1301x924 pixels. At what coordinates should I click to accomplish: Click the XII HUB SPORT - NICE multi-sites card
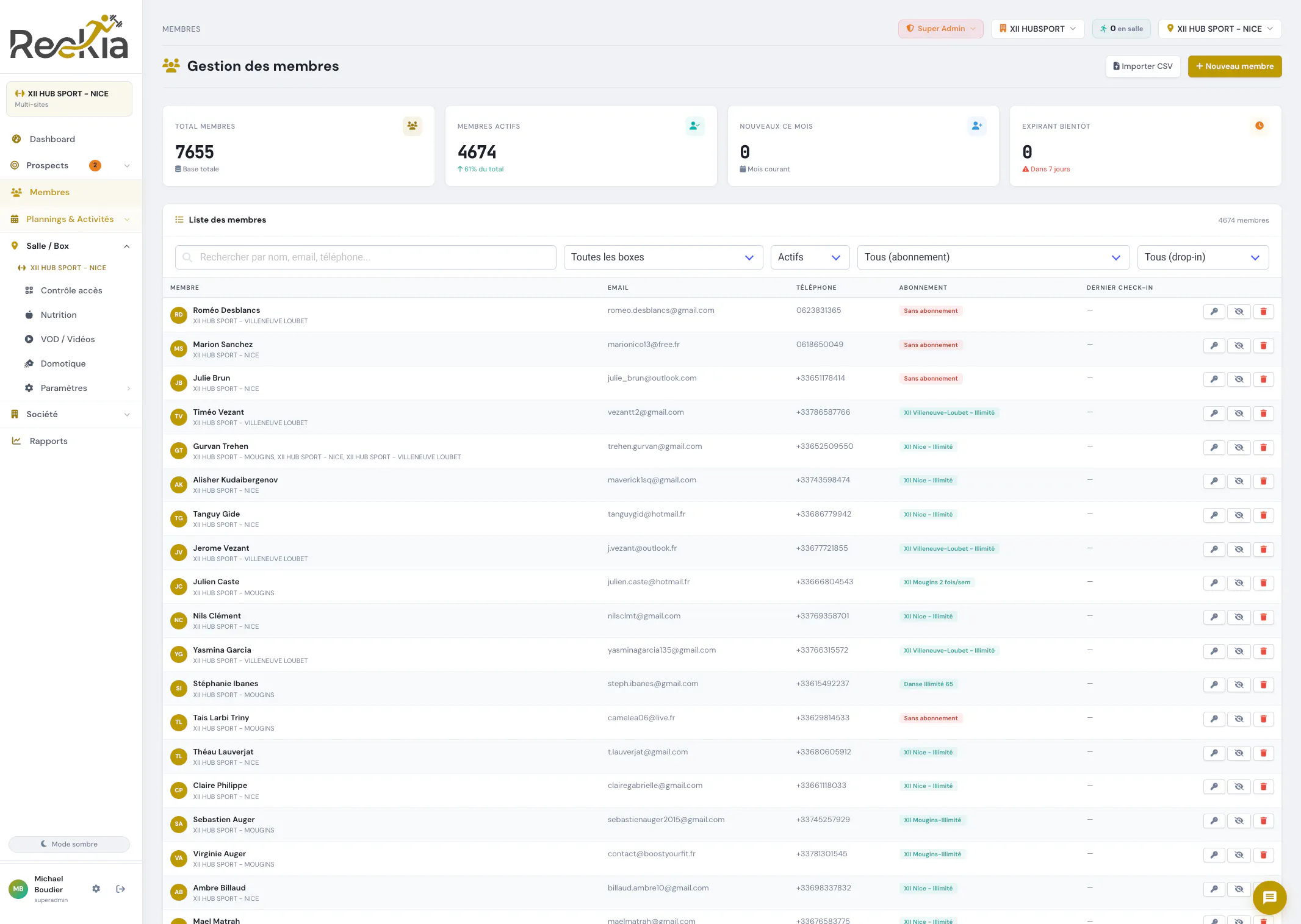coord(69,99)
